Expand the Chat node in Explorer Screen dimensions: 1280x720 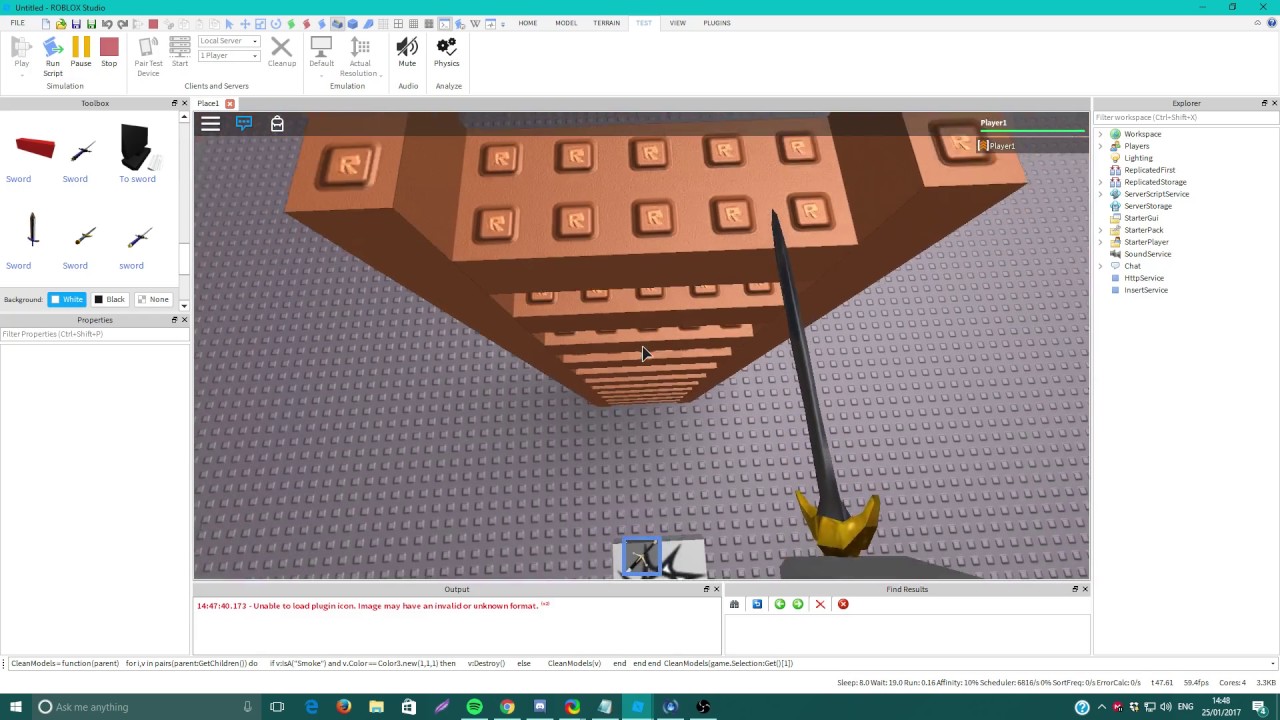pos(1101,266)
